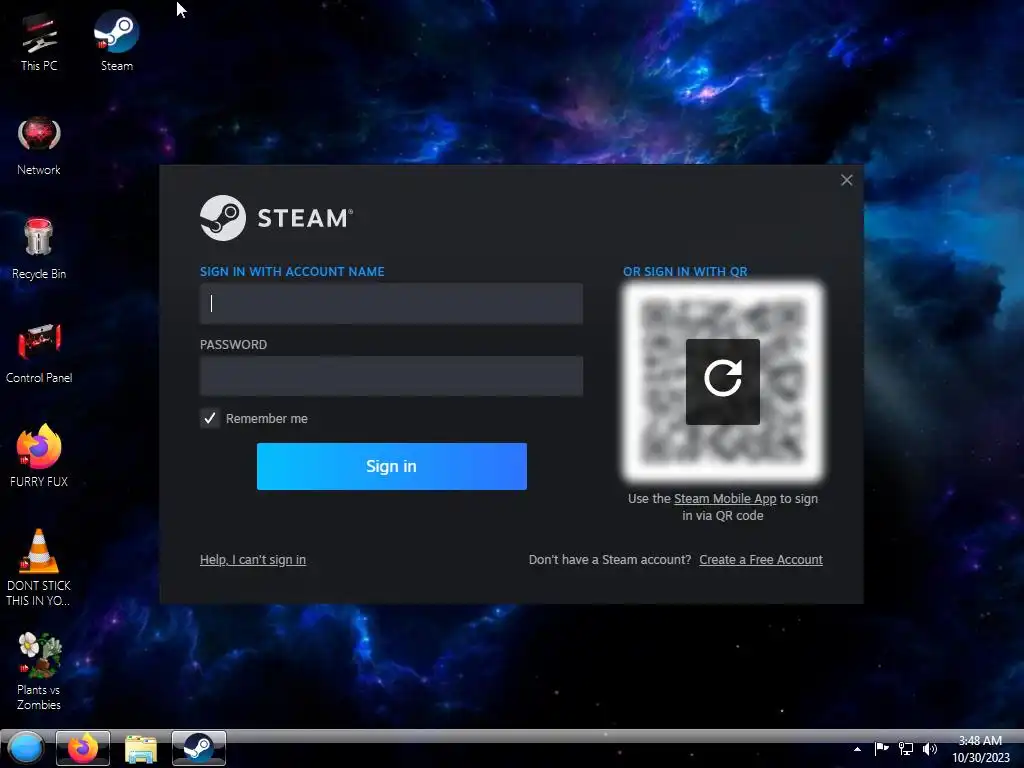Select the Recycle Bin icon
The width and height of the screenshot is (1024, 768).
pos(39,249)
